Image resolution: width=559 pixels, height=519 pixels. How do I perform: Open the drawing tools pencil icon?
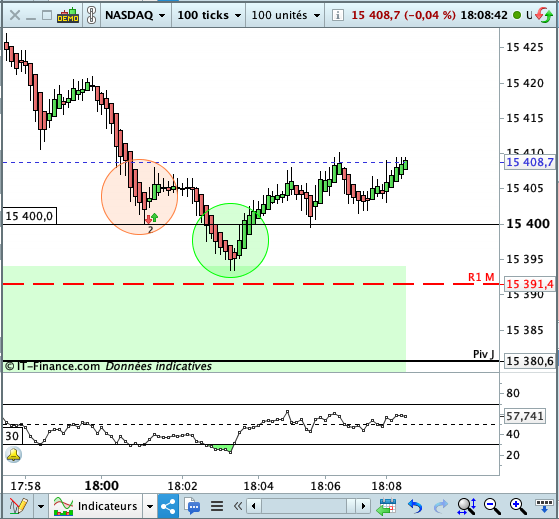click(18, 506)
